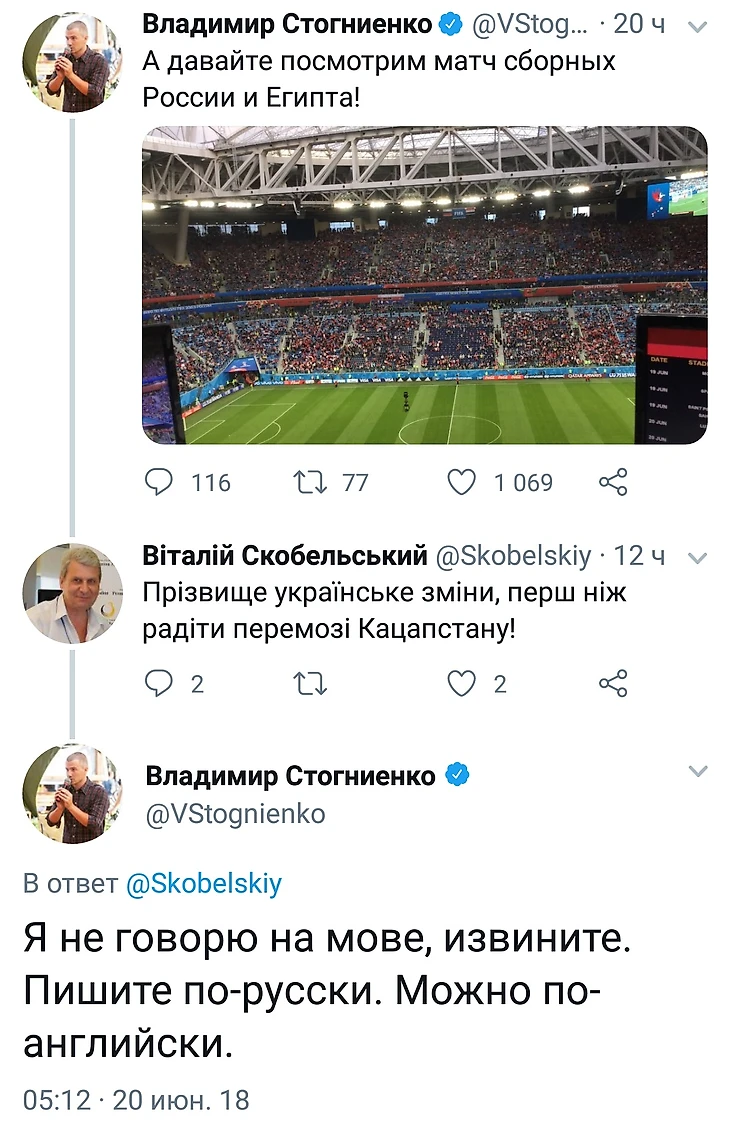Open options chevron on first tweet

tap(698, 27)
